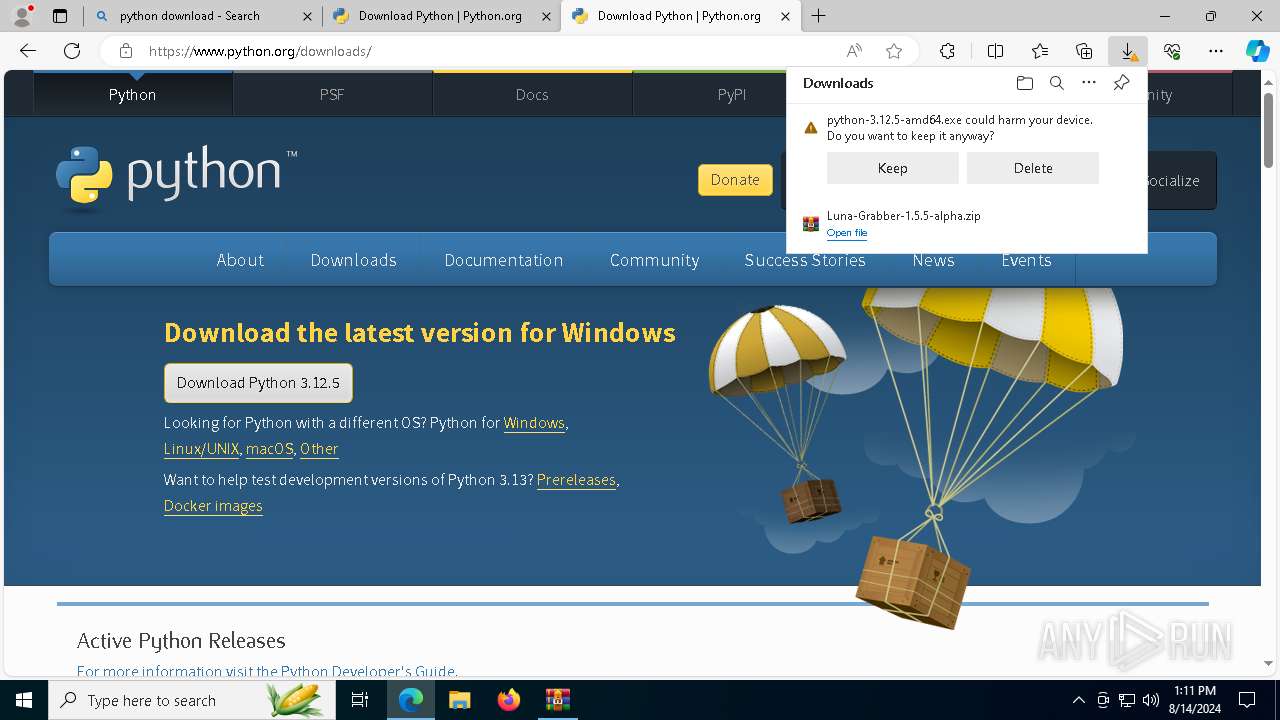
Task: Open the Python Developer's Guide link
Action: pos(368,672)
